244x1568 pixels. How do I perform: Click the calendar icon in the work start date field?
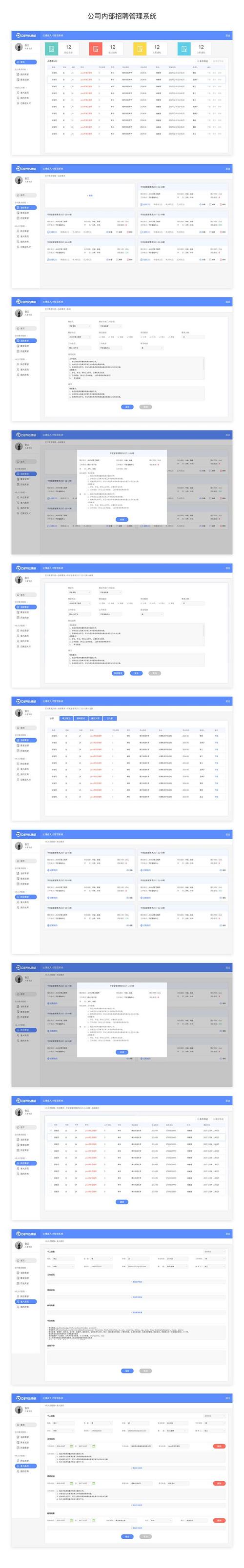(x=71, y=1446)
